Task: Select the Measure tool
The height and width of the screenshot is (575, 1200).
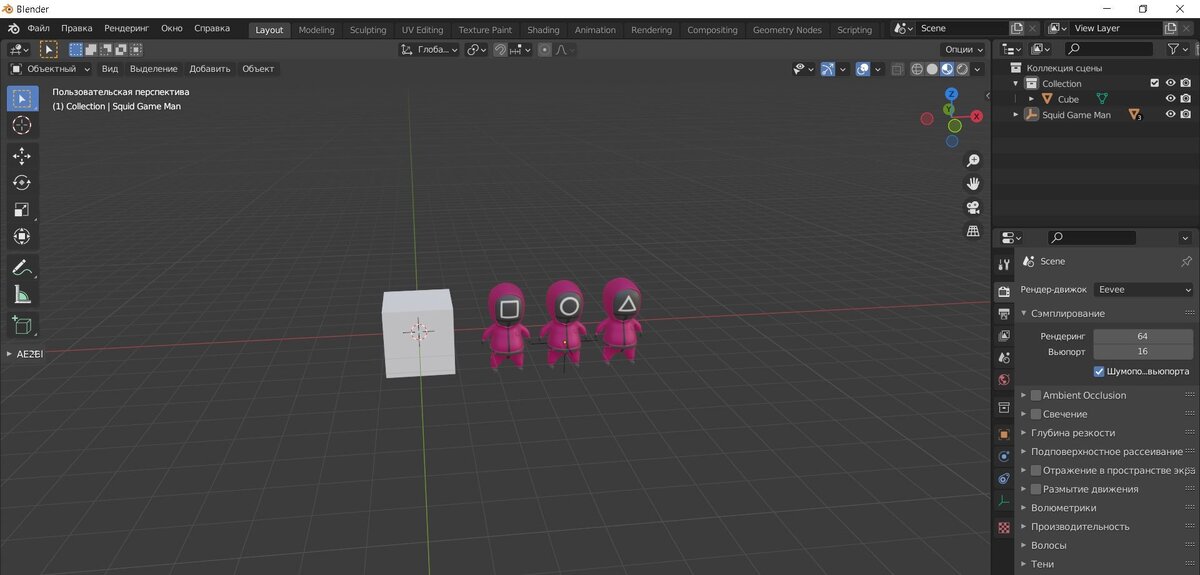Action: click(23, 294)
